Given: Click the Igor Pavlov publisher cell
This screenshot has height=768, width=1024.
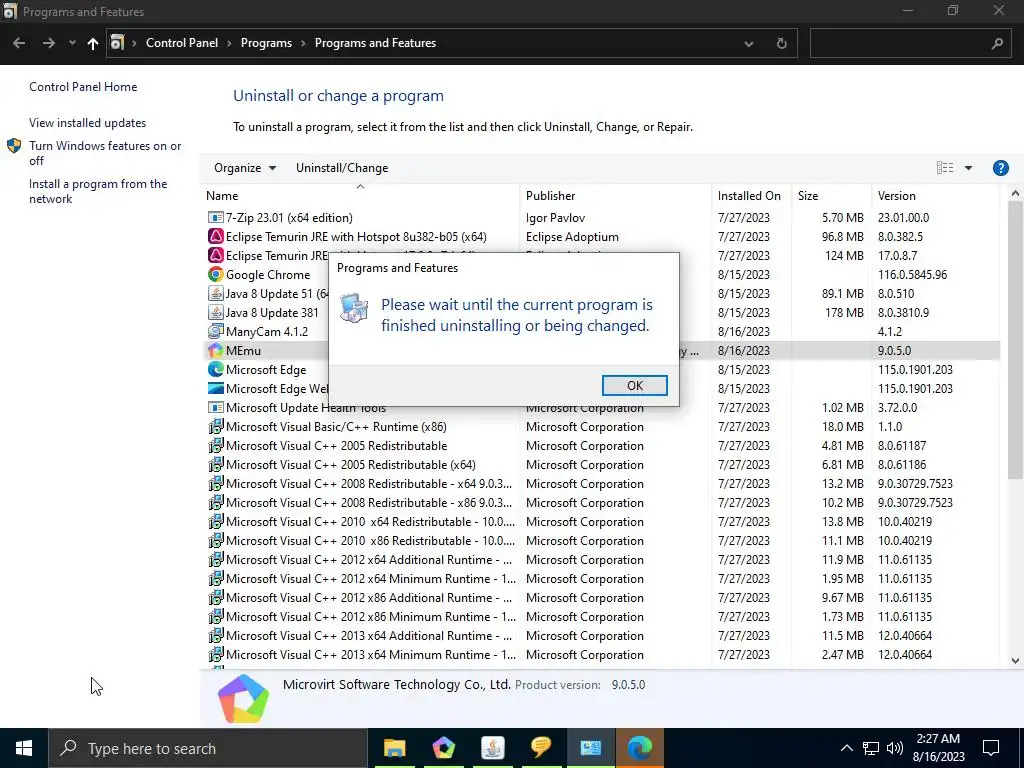Looking at the screenshot, I should pyautogui.click(x=555, y=217).
